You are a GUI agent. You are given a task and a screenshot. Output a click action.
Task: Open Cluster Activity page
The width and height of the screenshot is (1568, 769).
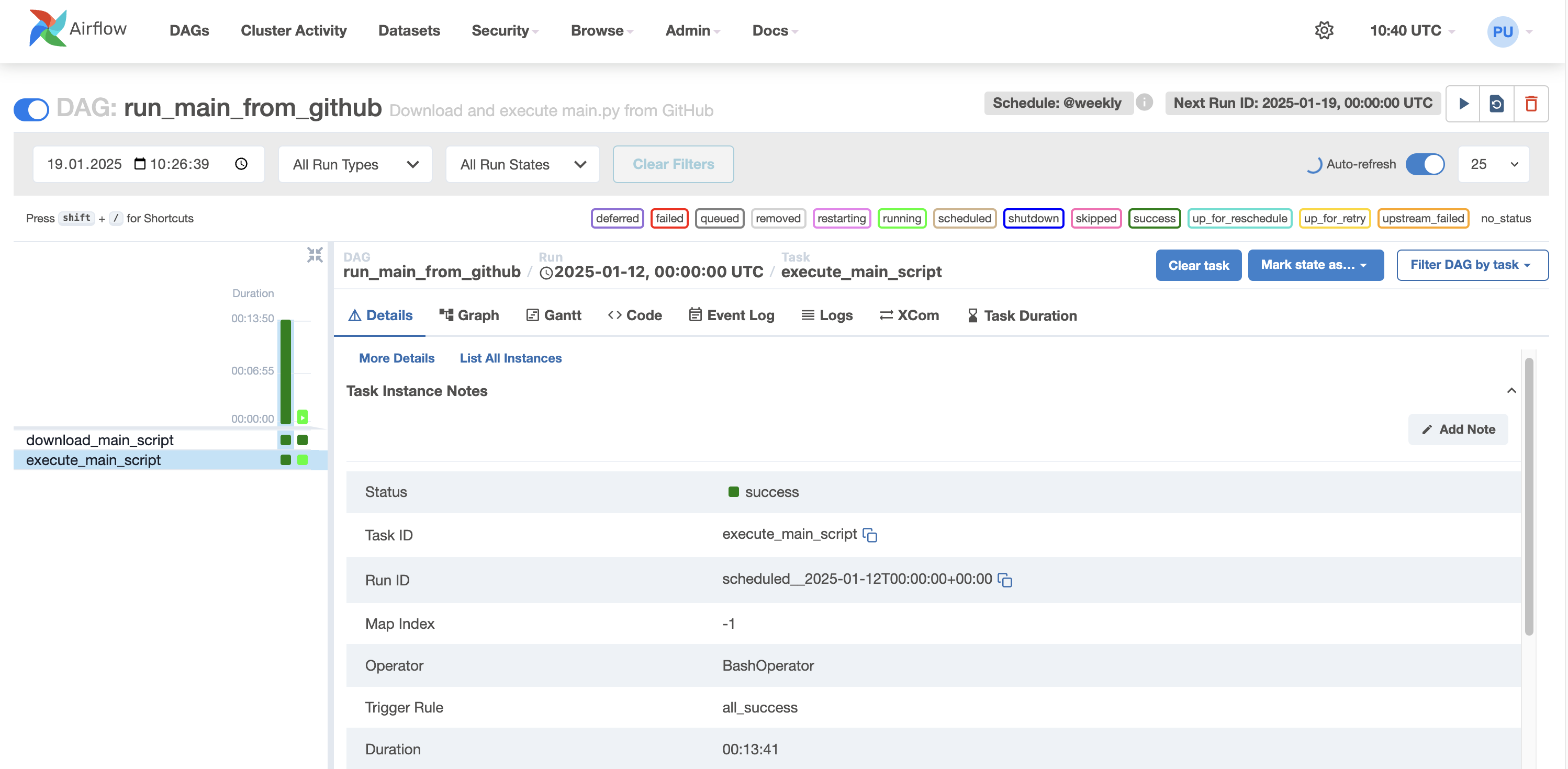[x=294, y=30]
